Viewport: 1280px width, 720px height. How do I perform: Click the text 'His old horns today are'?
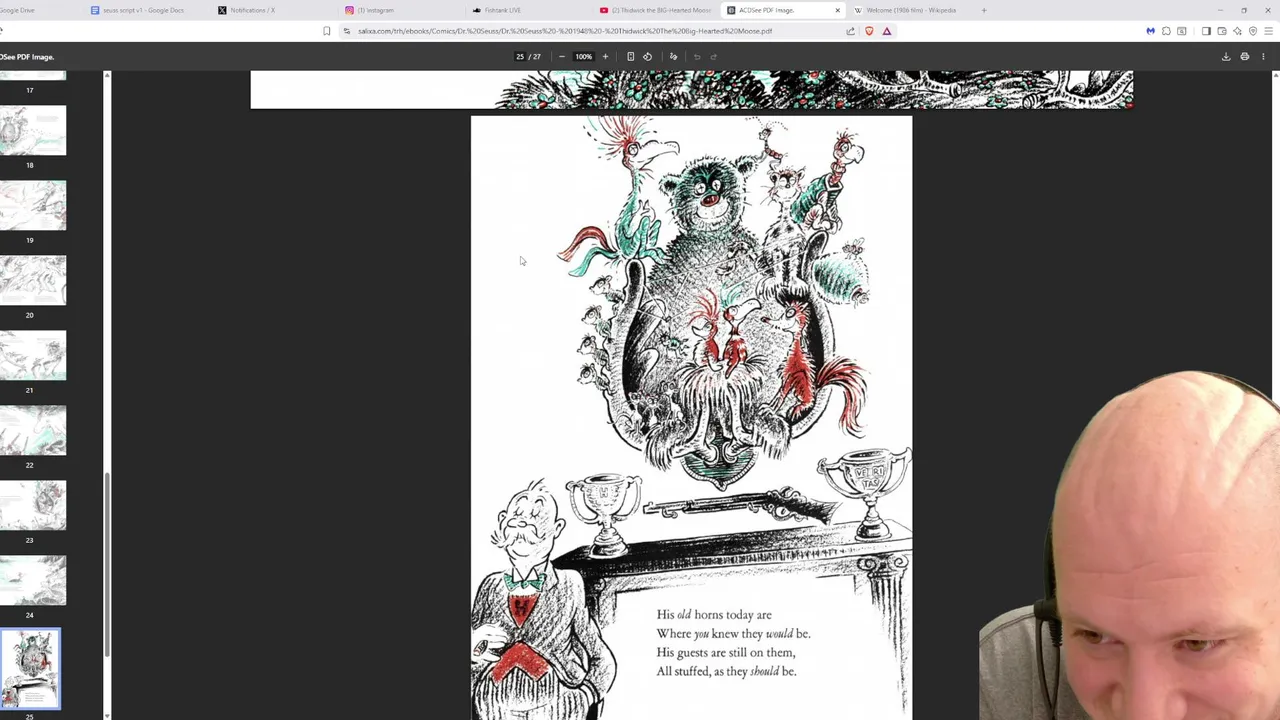[714, 615]
